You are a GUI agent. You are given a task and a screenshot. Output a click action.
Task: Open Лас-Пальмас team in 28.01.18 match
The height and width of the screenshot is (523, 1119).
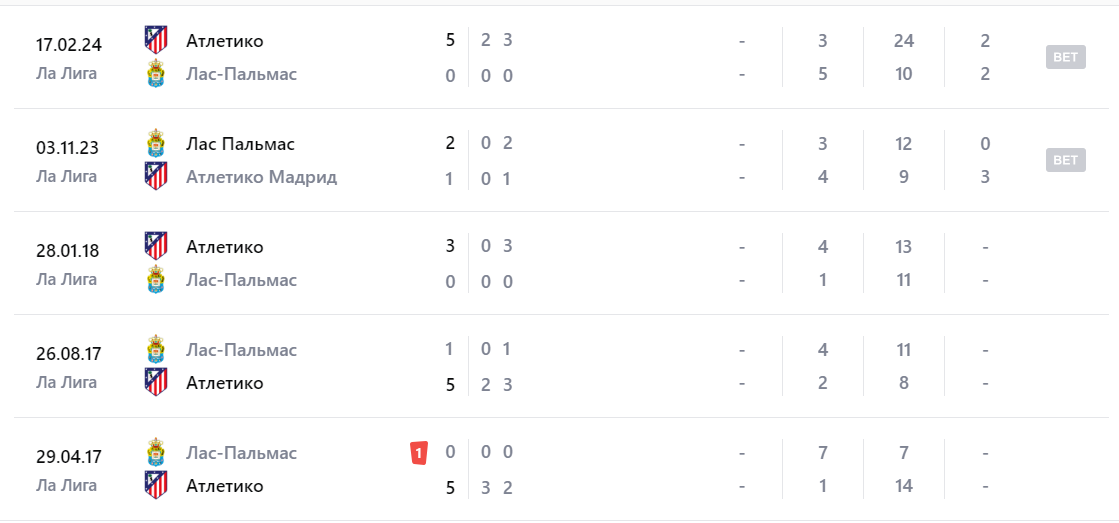pos(241,280)
